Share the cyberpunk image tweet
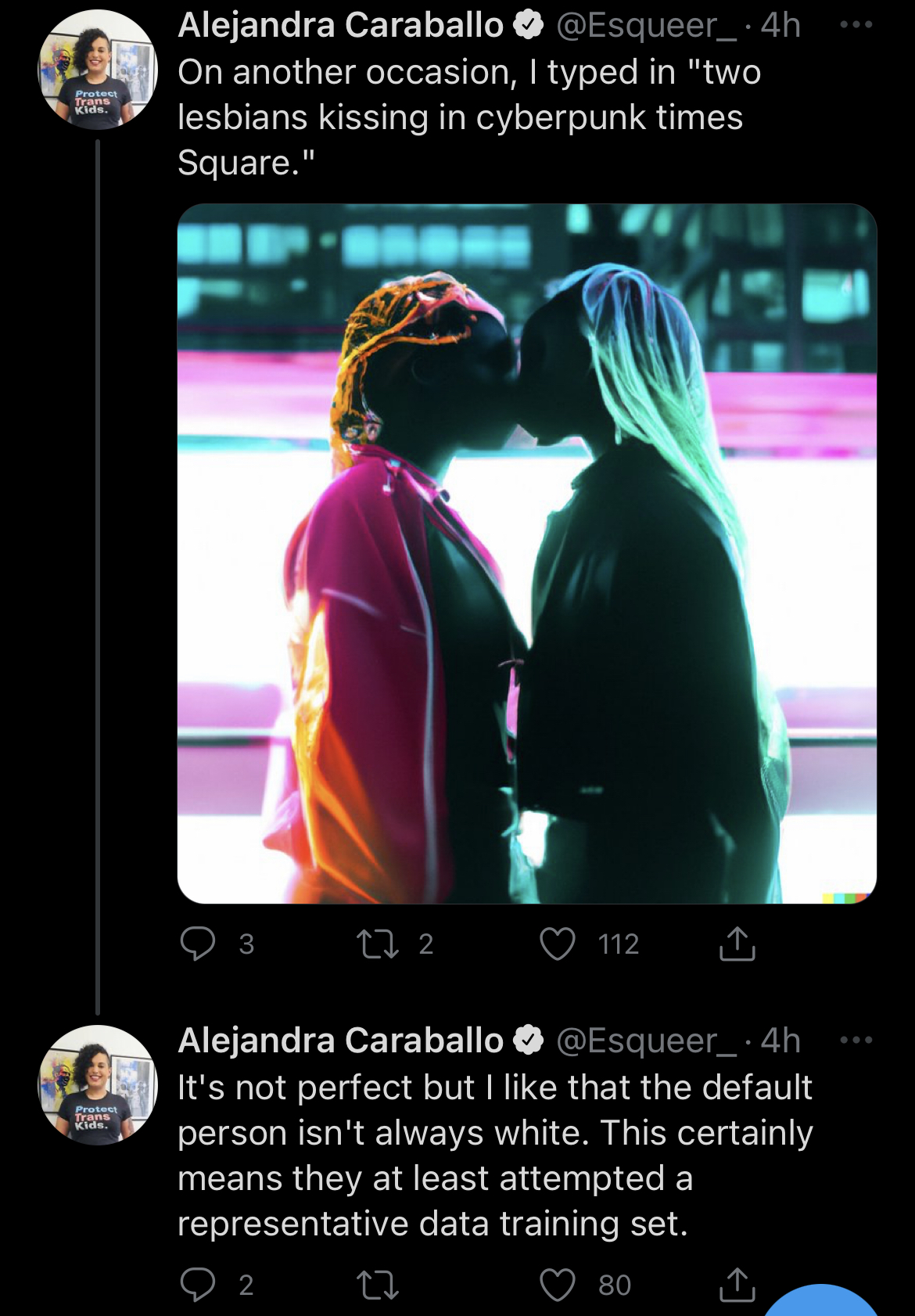This screenshot has width=915, height=1316. [x=737, y=943]
